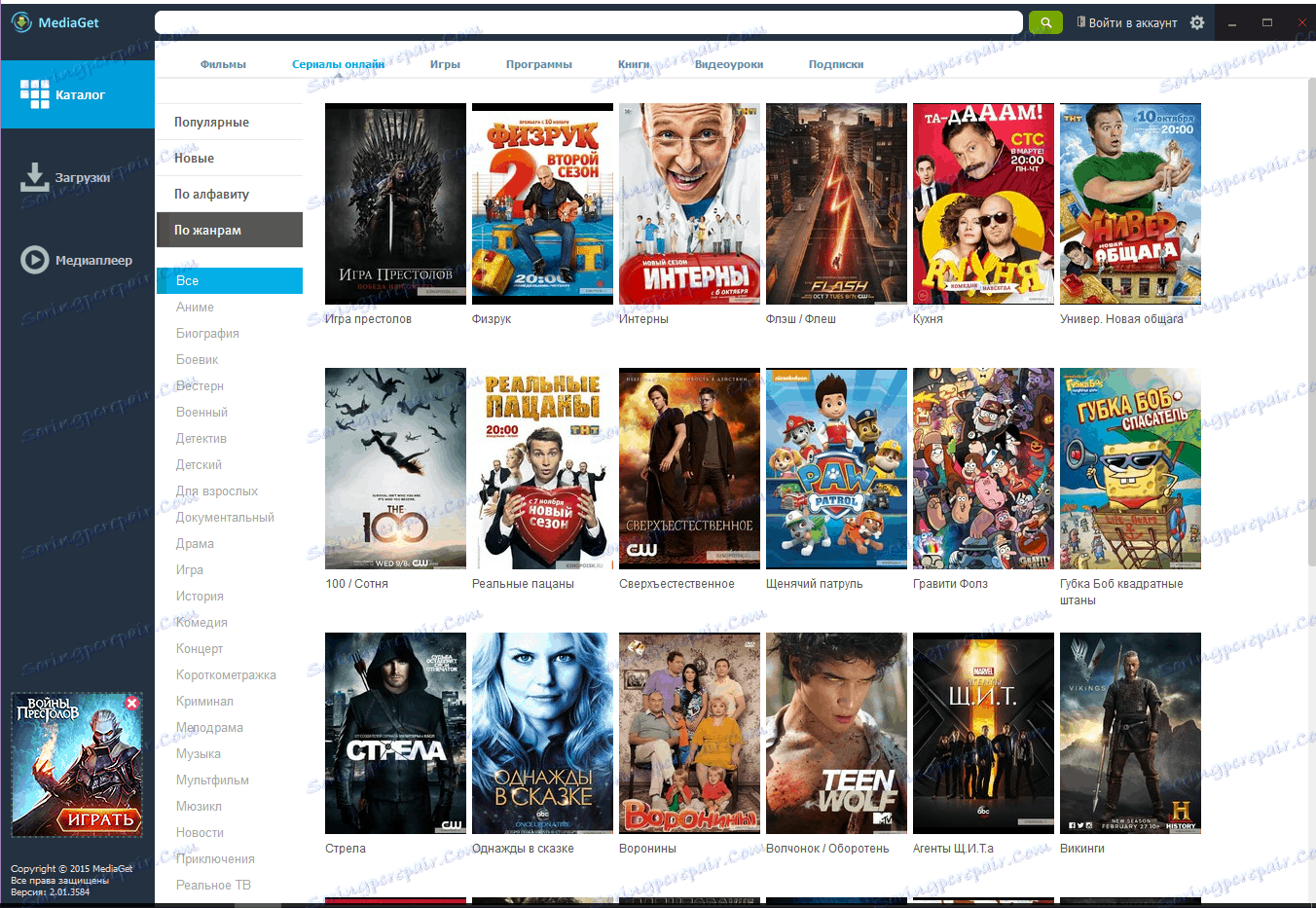
Task: Select the Драма genre
Action: coord(195,543)
